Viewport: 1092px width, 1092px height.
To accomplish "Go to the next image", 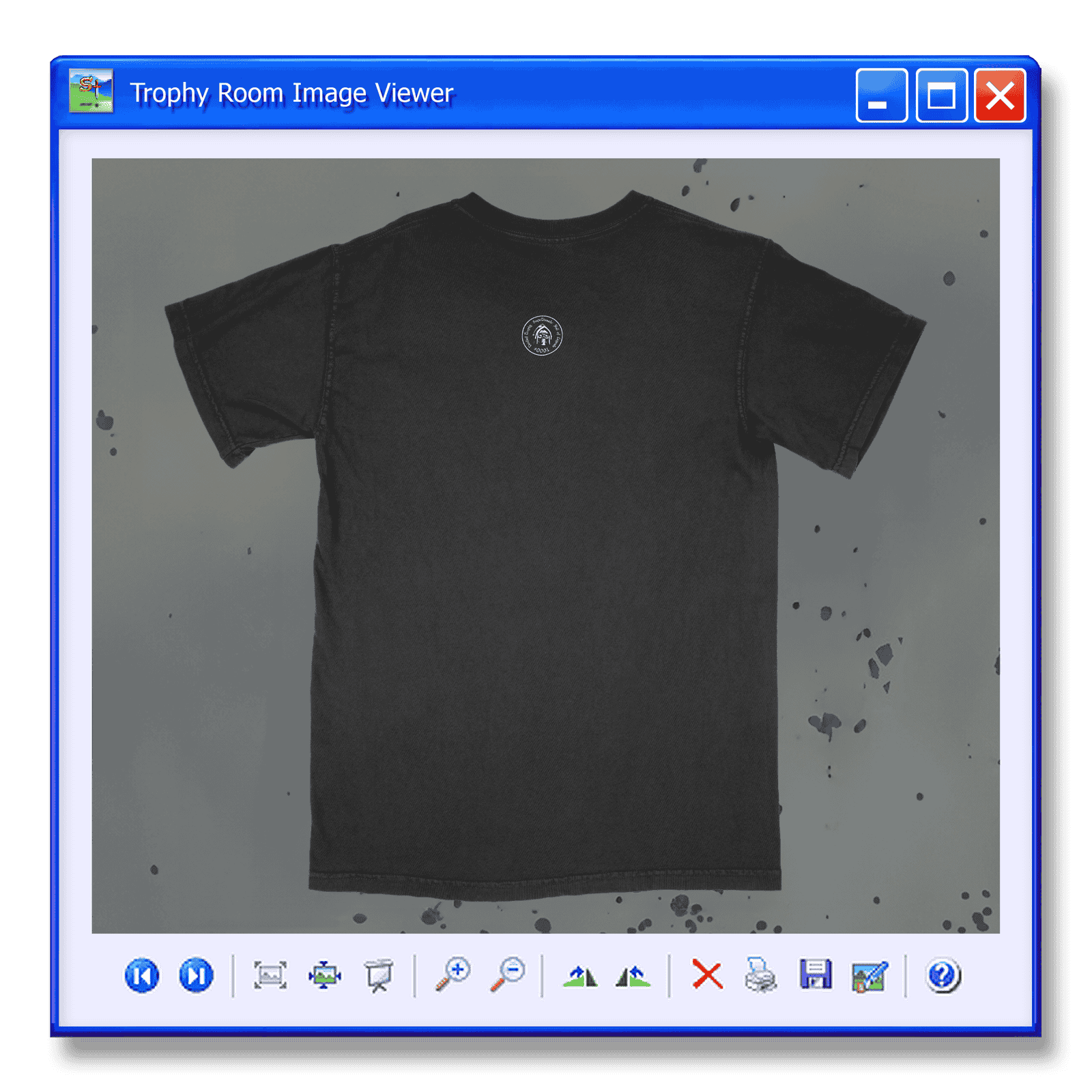I will coord(196,975).
